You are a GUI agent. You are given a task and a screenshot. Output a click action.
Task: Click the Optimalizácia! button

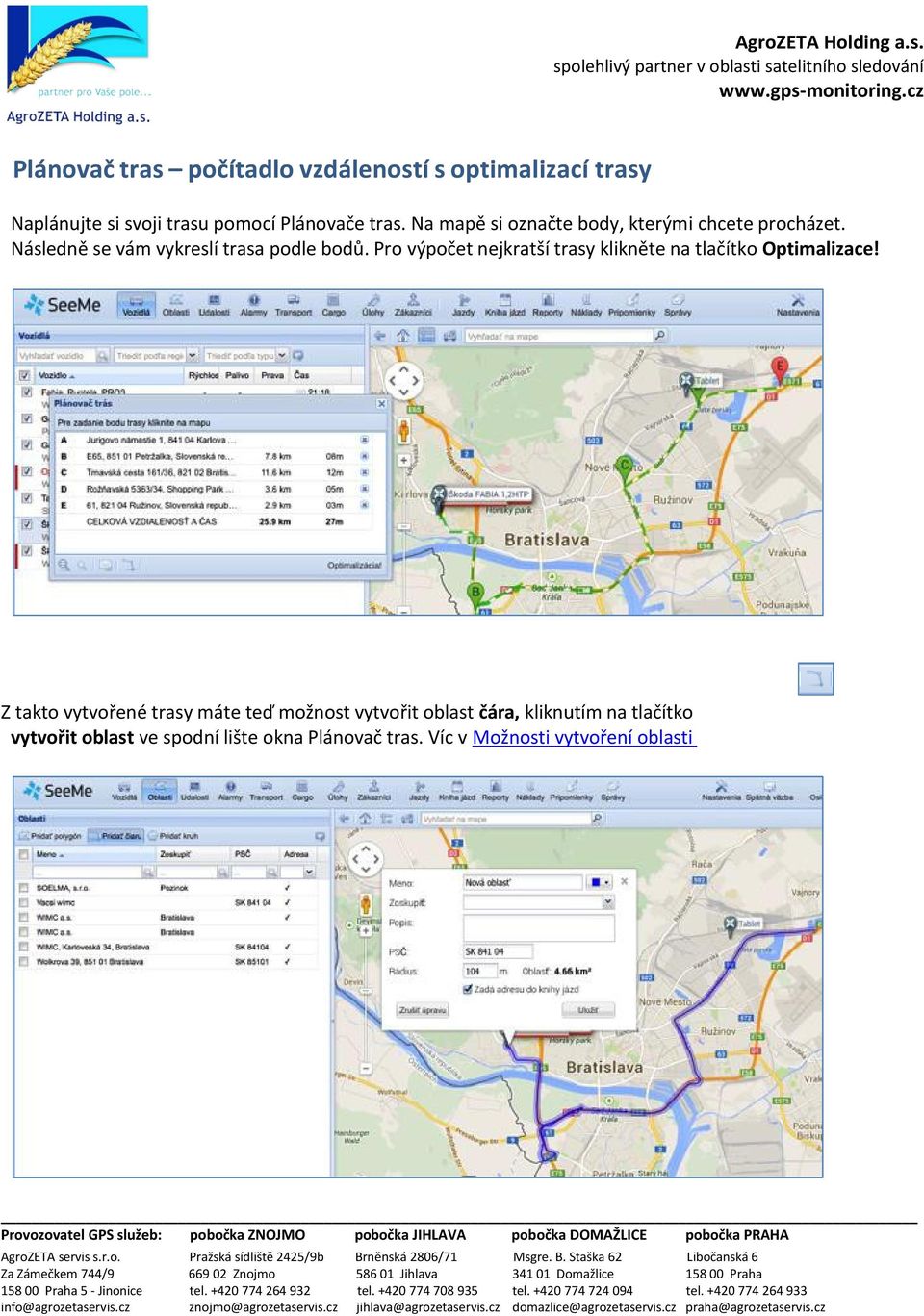point(354,566)
